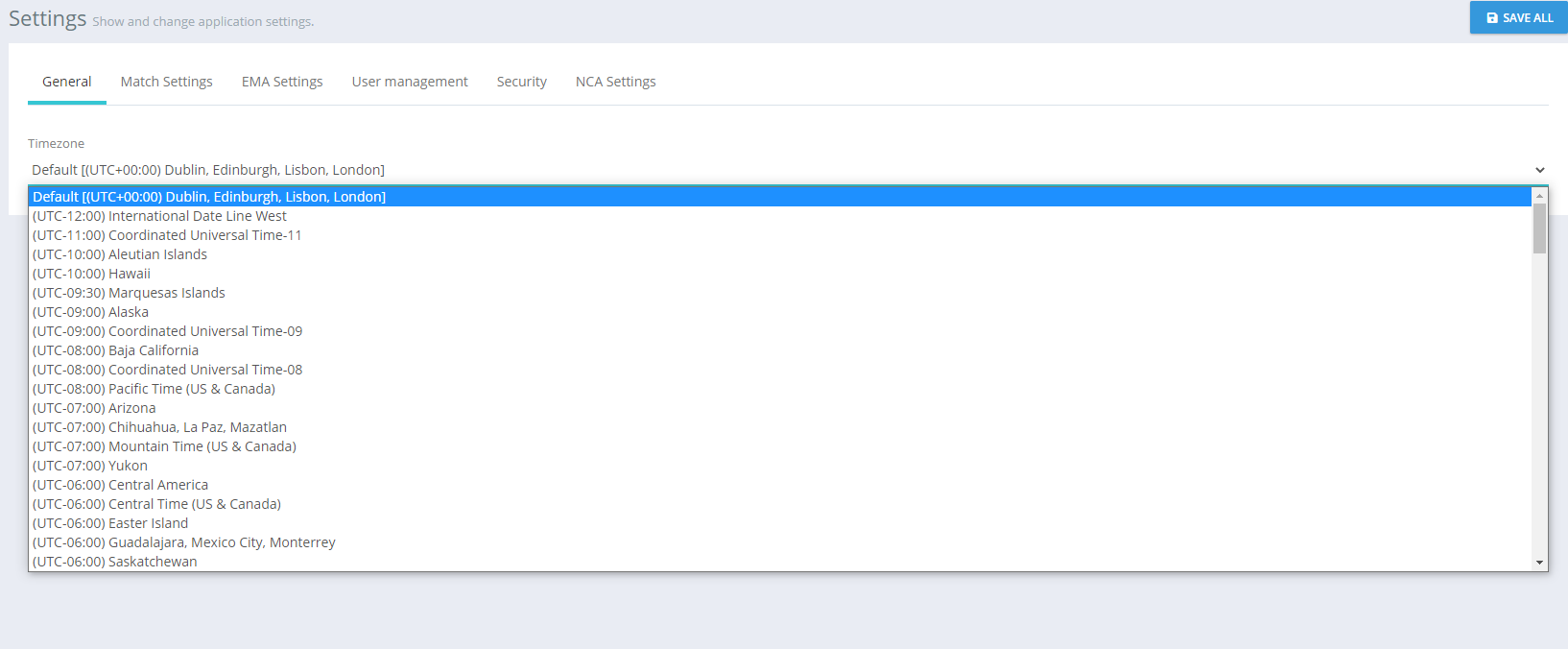Switch to the Match Settings tab
This screenshot has width=1568, height=649.
pos(166,82)
